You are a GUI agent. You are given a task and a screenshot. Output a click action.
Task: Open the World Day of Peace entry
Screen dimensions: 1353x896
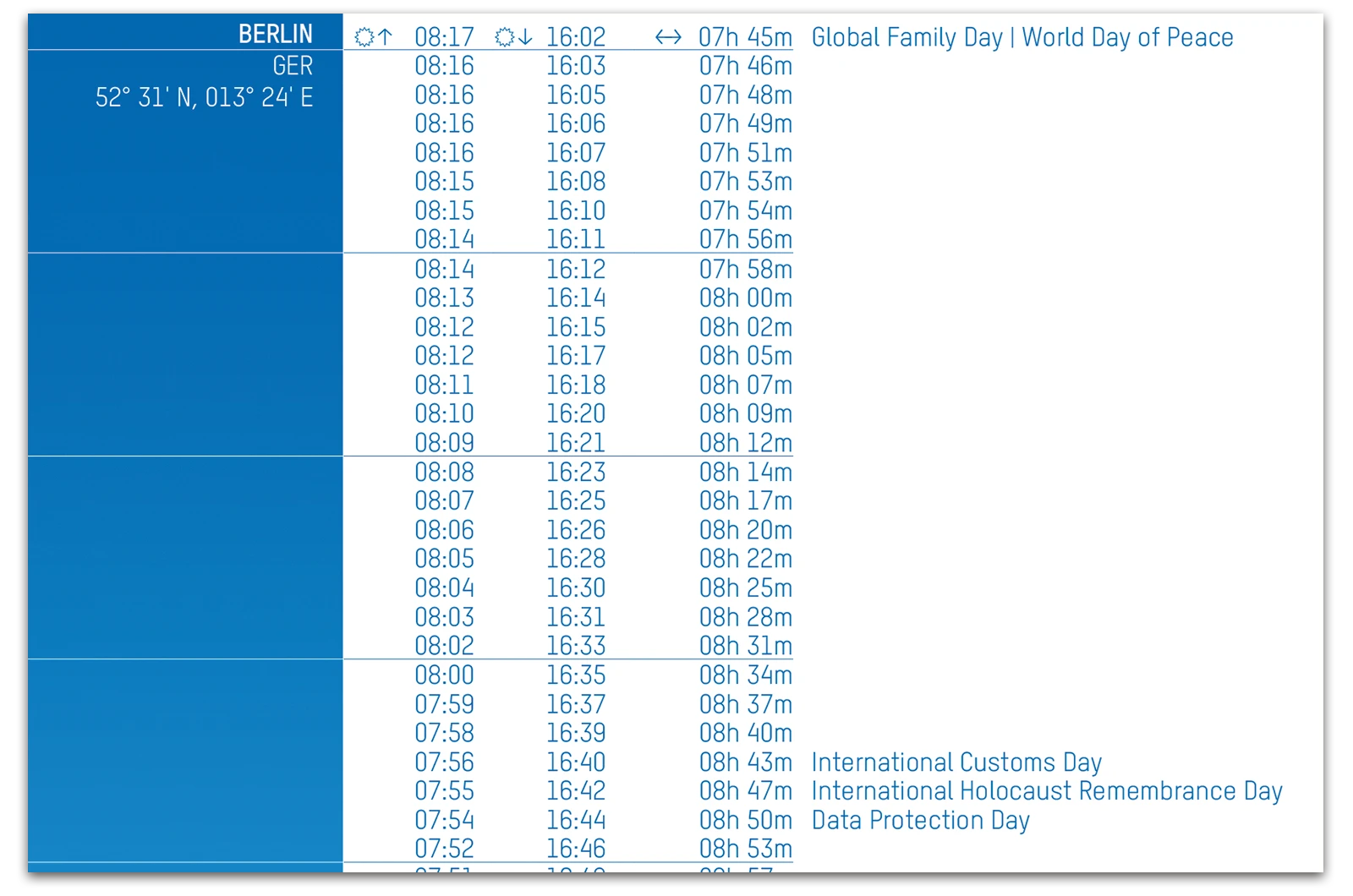[x=1127, y=37]
